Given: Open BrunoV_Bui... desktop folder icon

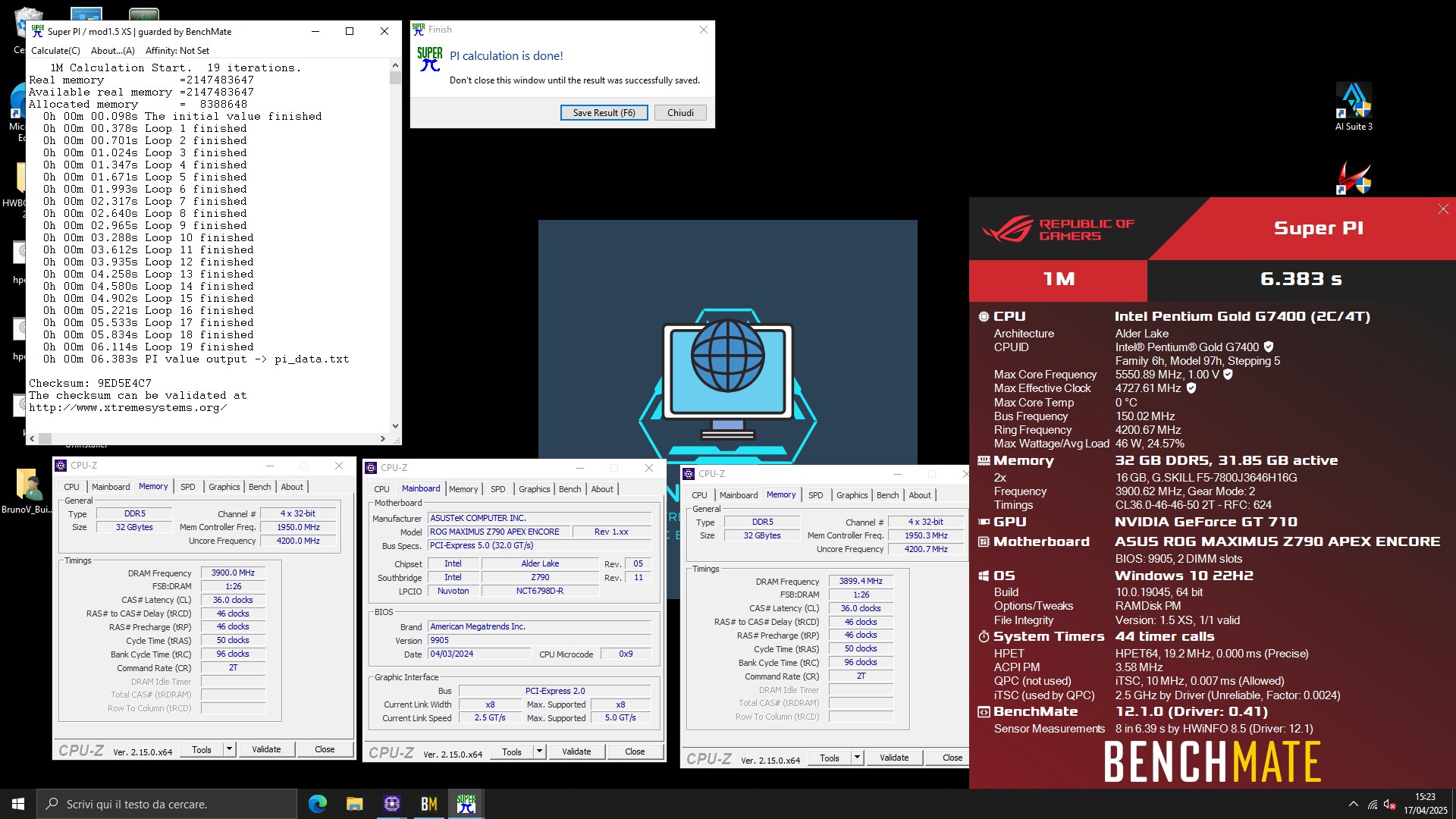Looking at the screenshot, I should [27, 491].
